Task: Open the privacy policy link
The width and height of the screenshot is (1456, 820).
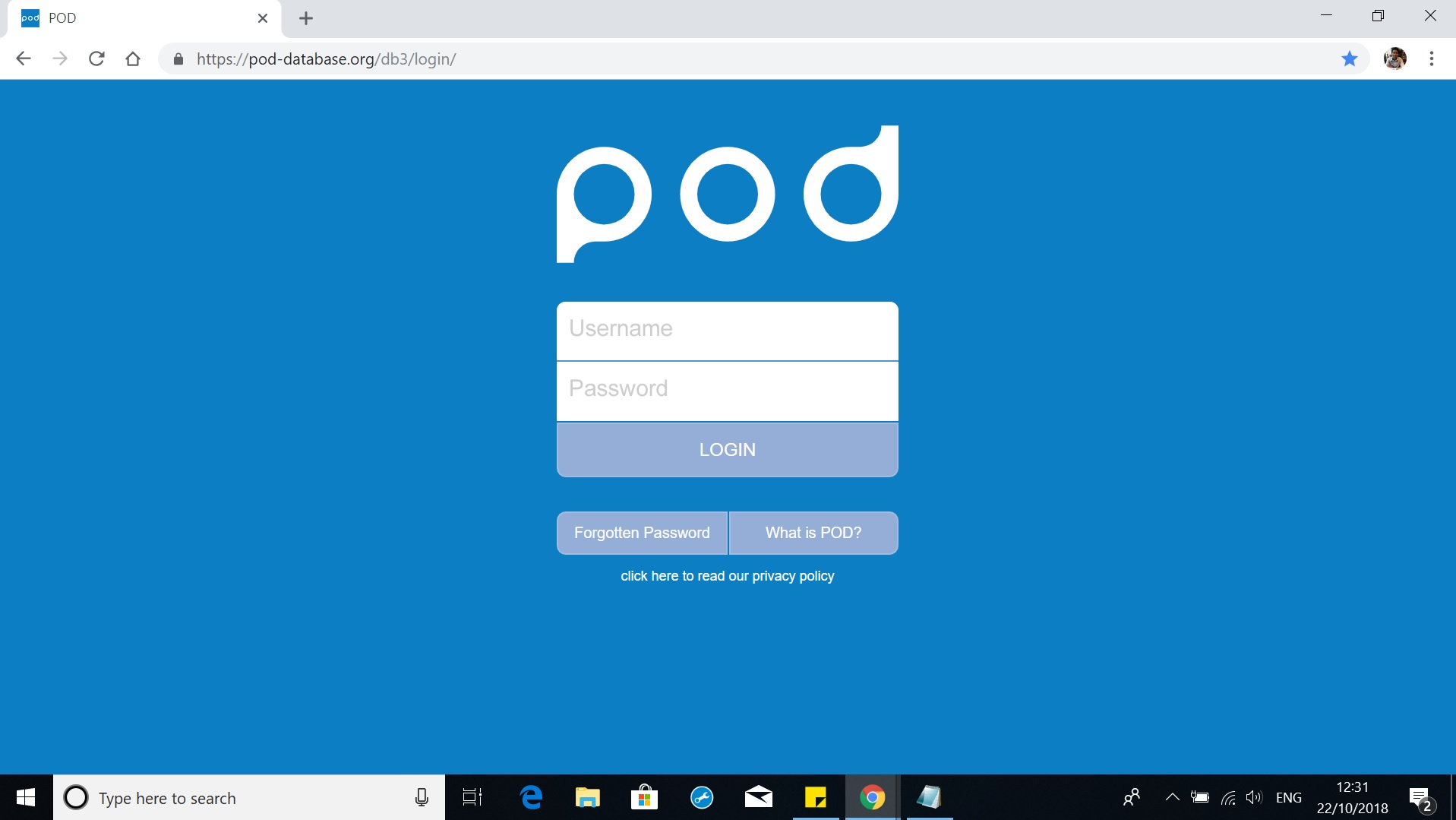Action: pos(727,576)
